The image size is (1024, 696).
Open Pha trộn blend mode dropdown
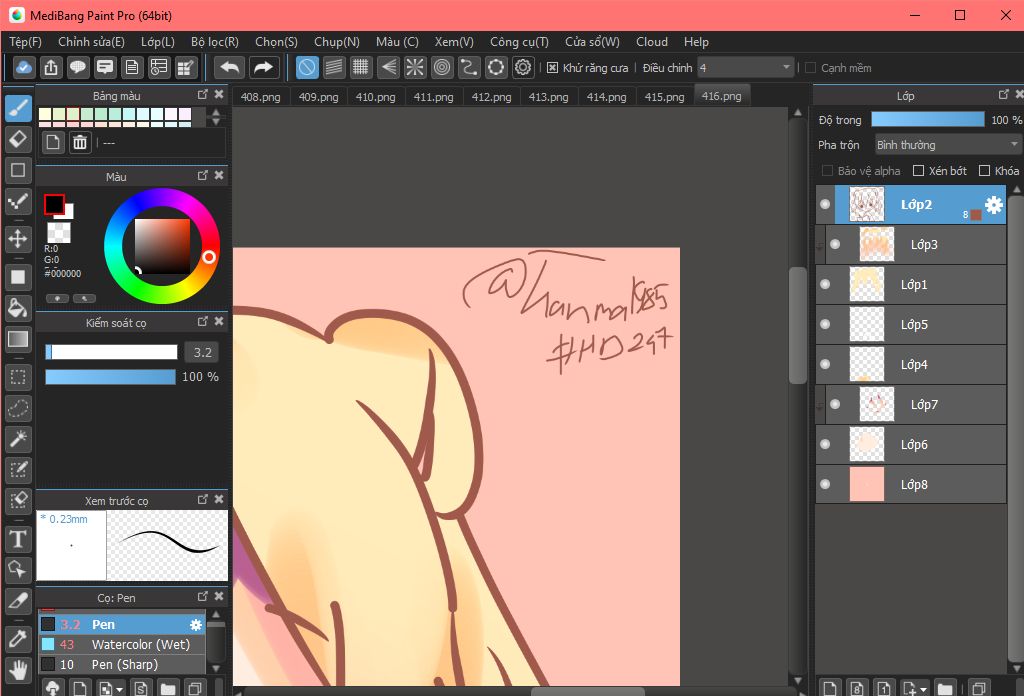[x=947, y=145]
